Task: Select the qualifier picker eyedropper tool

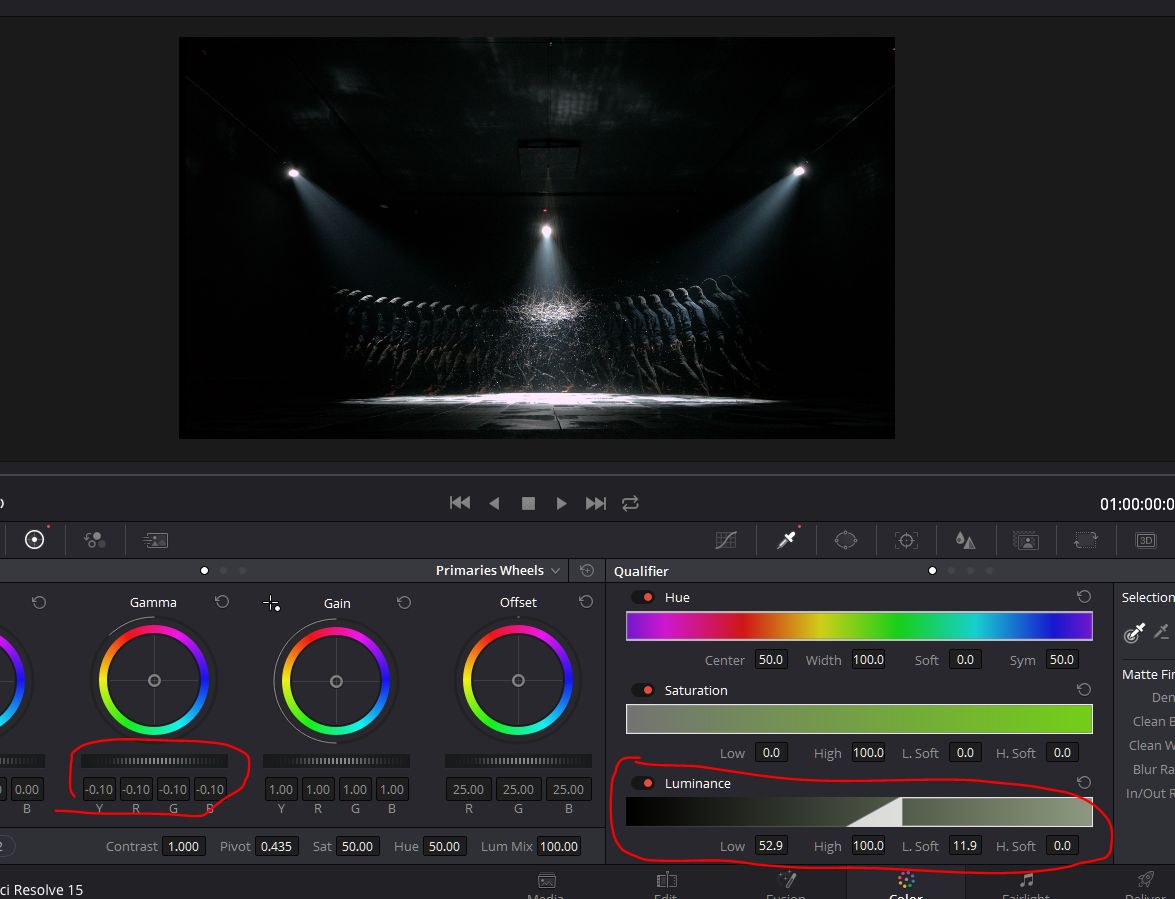Action: [1135, 632]
